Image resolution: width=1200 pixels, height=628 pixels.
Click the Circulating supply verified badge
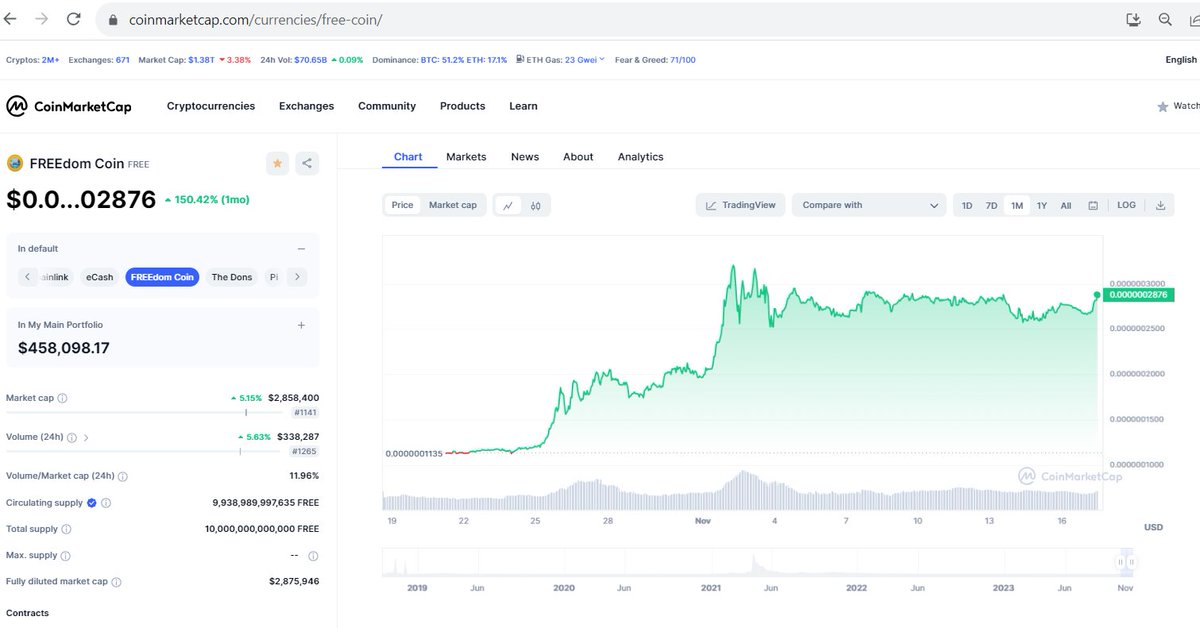[x=92, y=503]
